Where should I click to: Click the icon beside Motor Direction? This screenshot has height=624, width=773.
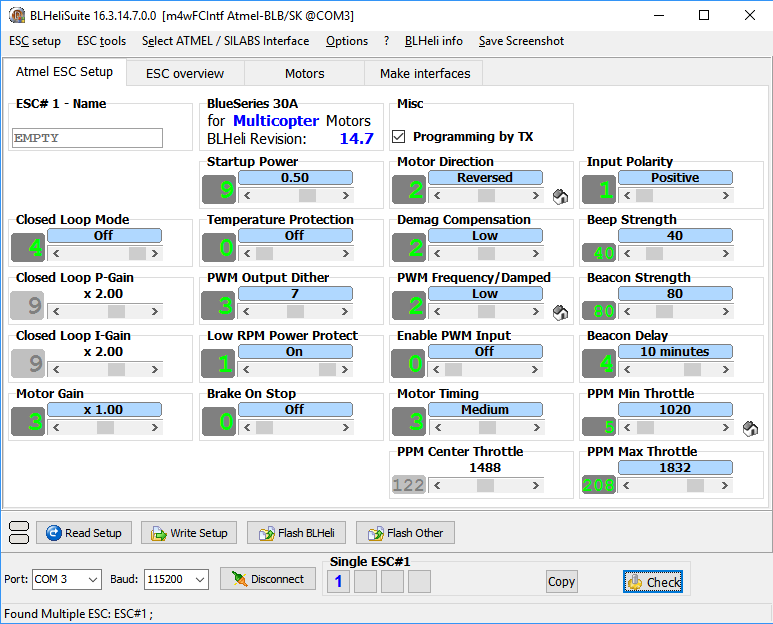[561, 196]
